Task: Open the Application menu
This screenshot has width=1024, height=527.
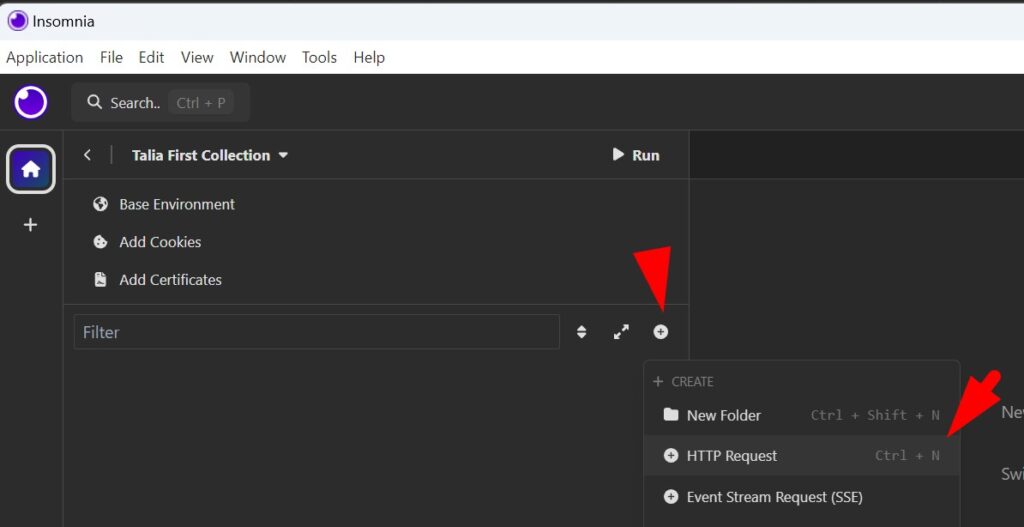Action: pyautogui.click(x=44, y=57)
